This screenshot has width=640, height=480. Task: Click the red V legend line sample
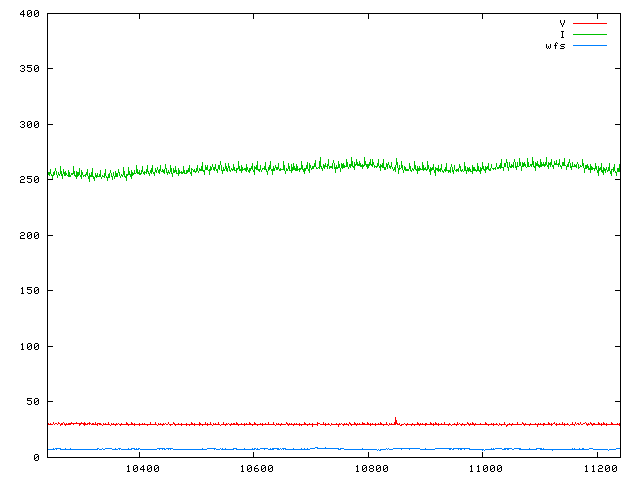click(x=589, y=22)
